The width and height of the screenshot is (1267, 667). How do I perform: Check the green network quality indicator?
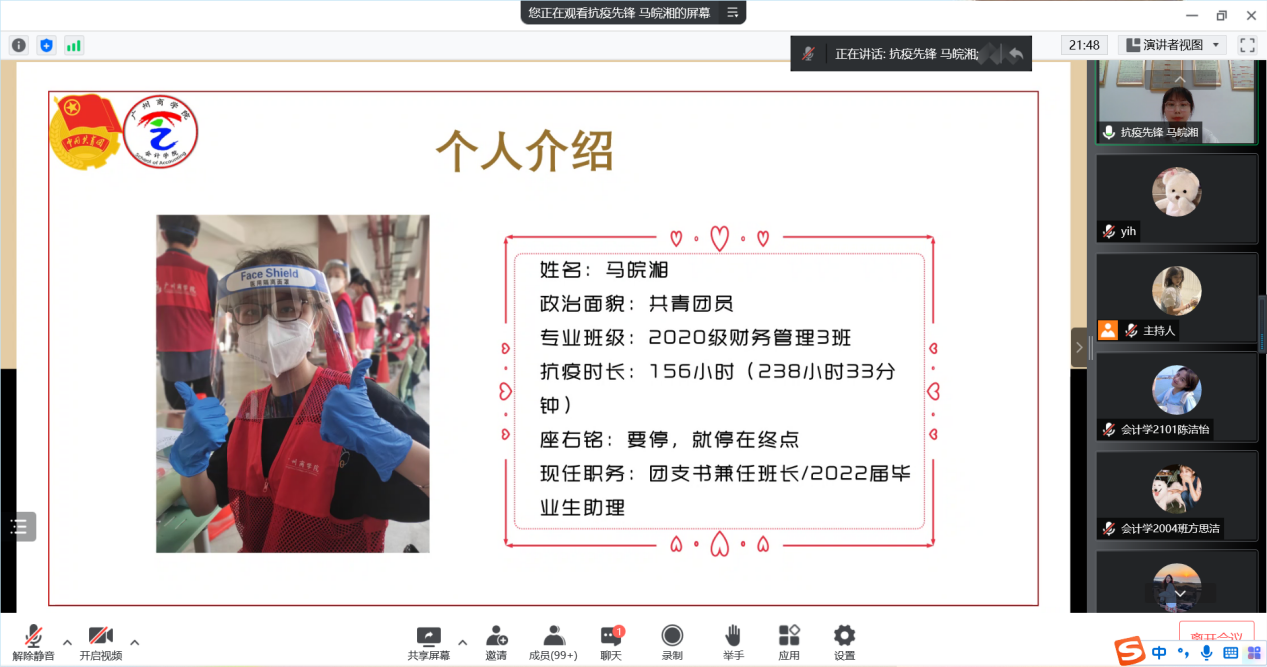(71, 45)
